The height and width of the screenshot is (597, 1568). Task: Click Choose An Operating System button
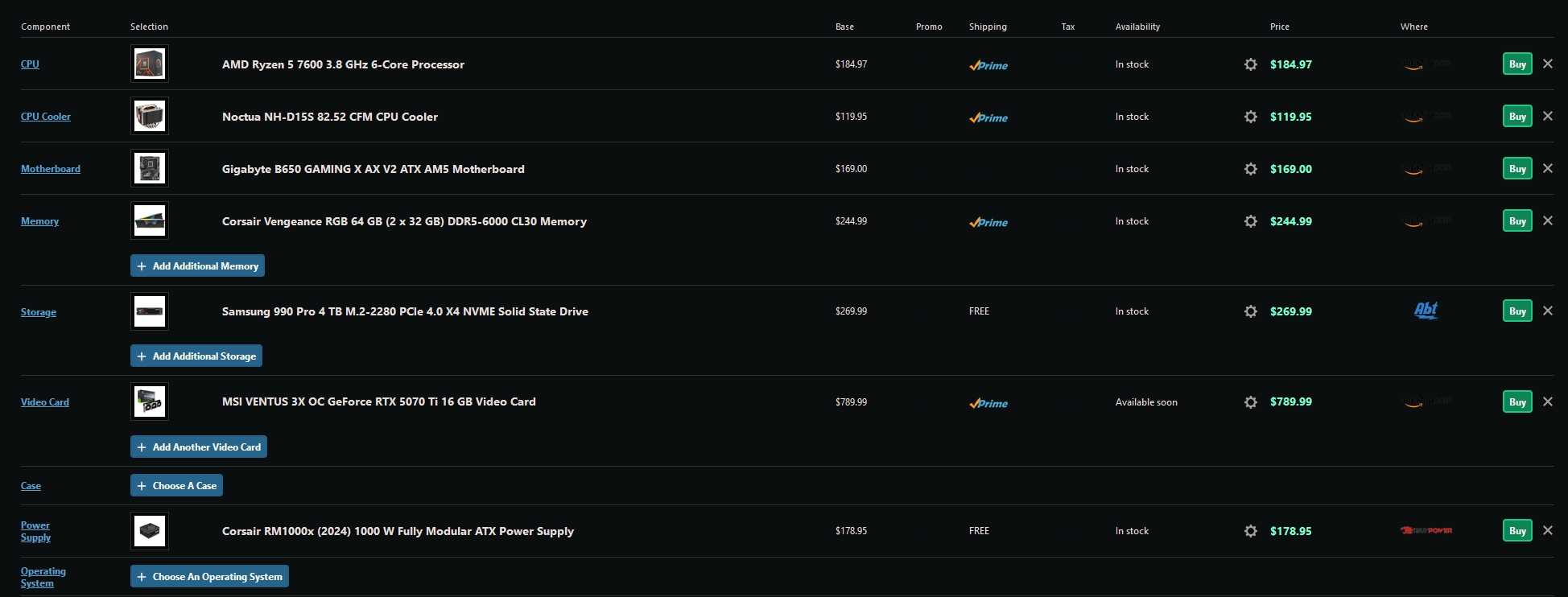click(x=209, y=576)
